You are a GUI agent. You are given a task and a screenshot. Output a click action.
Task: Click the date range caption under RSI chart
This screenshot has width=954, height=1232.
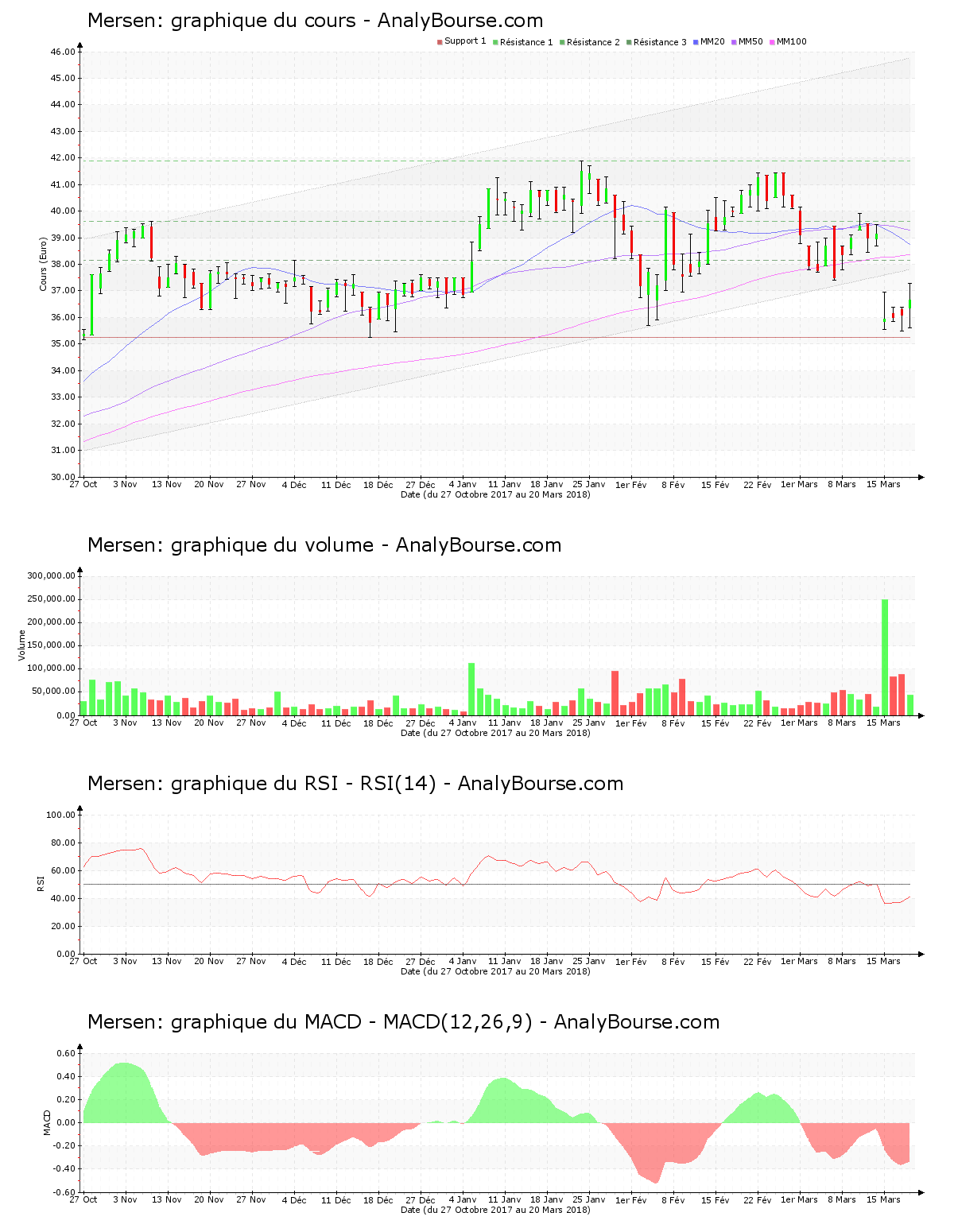pos(495,971)
